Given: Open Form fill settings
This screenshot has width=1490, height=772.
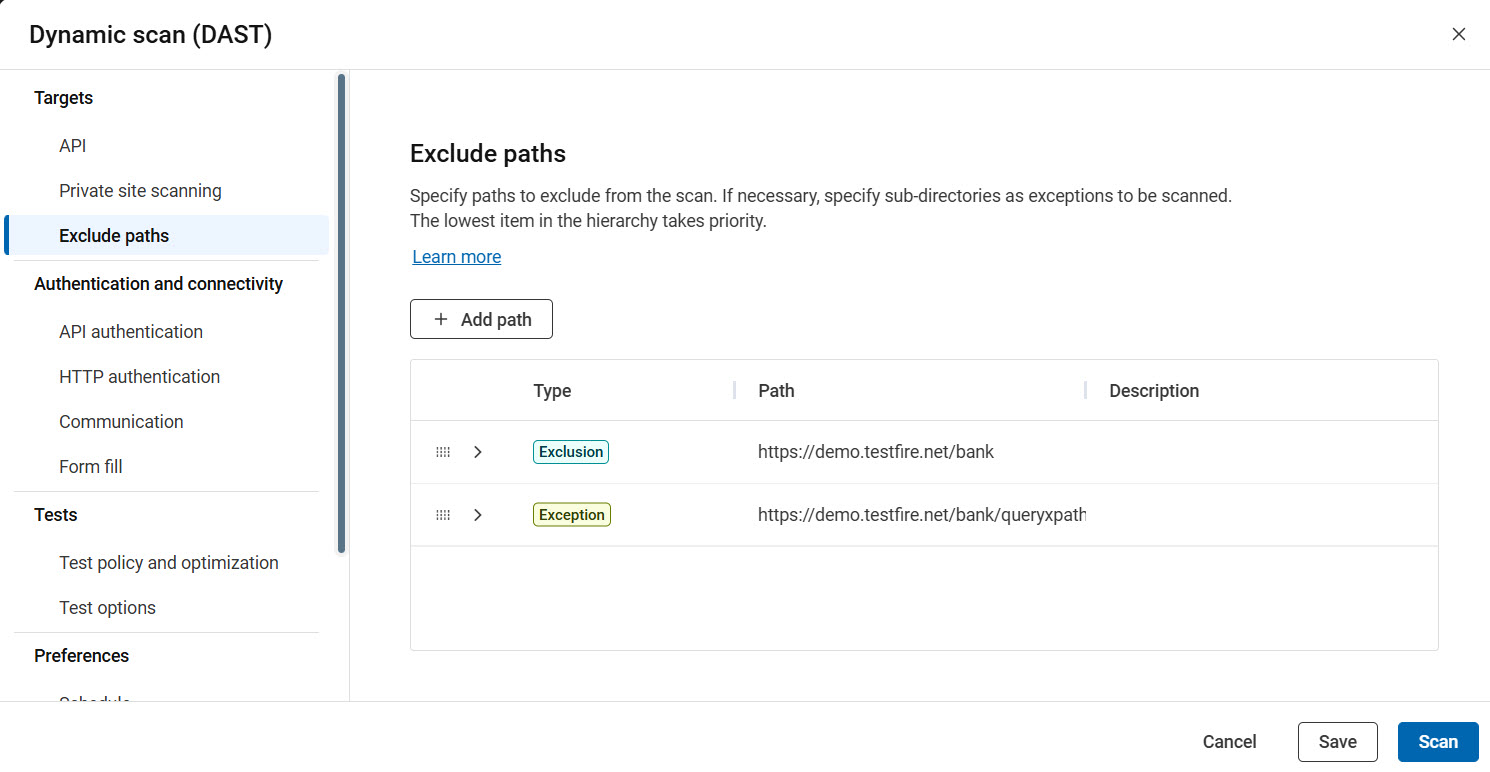Looking at the screenshot, I should click(x=91, y=467).
